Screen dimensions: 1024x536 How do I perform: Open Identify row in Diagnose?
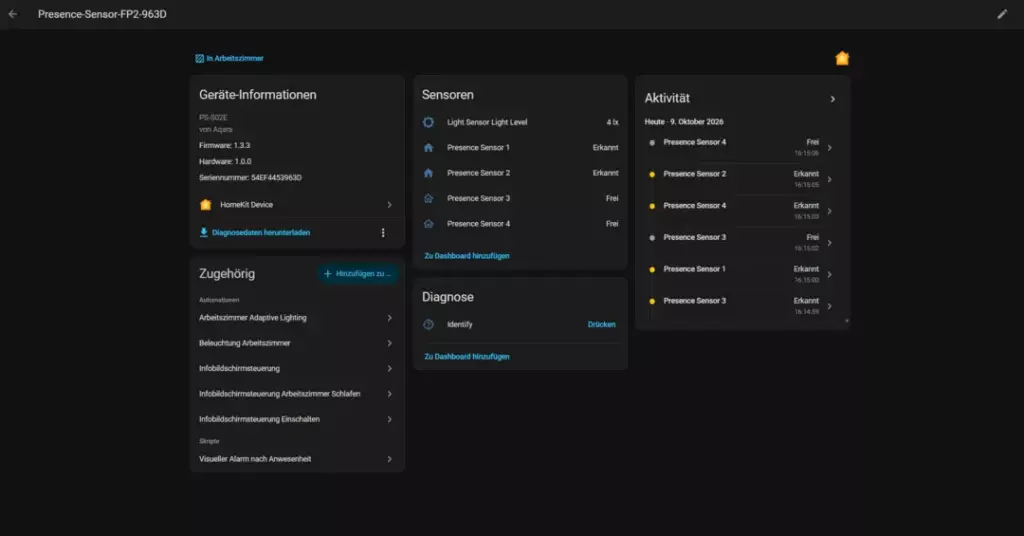(x=520, y=324)
